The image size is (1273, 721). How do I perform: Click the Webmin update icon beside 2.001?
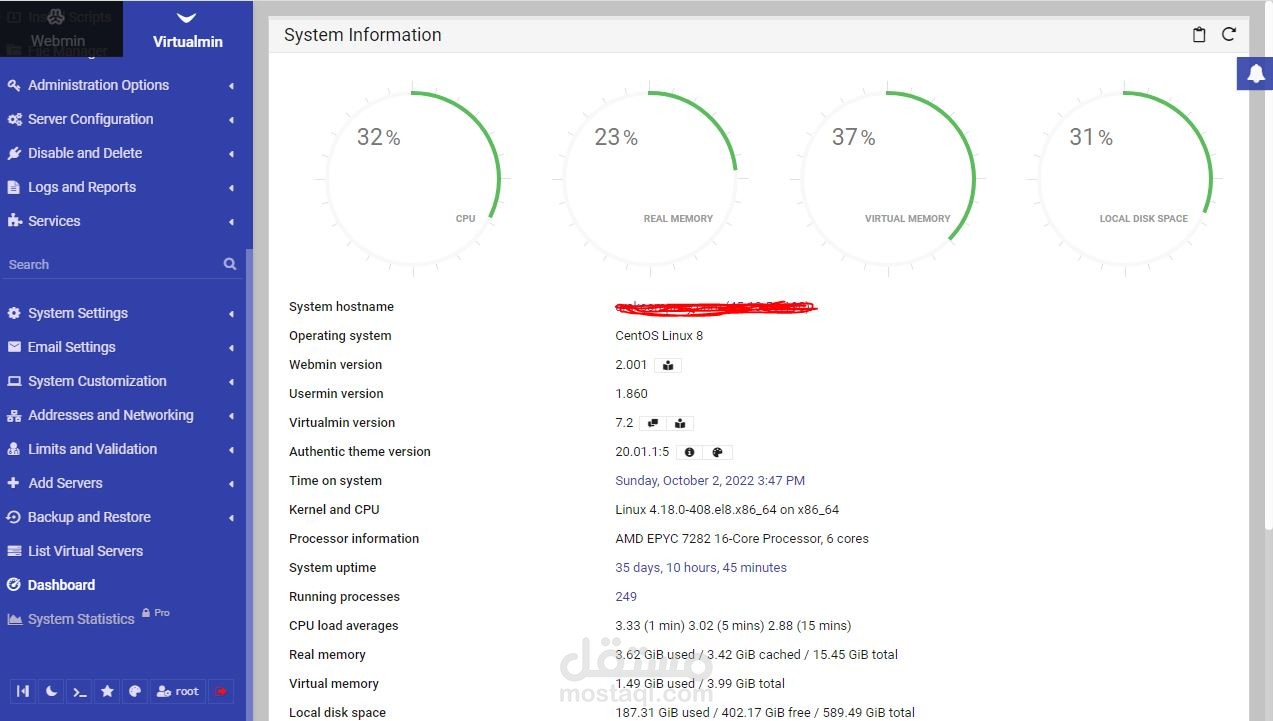pyautogui.click(x=667, y=365)
